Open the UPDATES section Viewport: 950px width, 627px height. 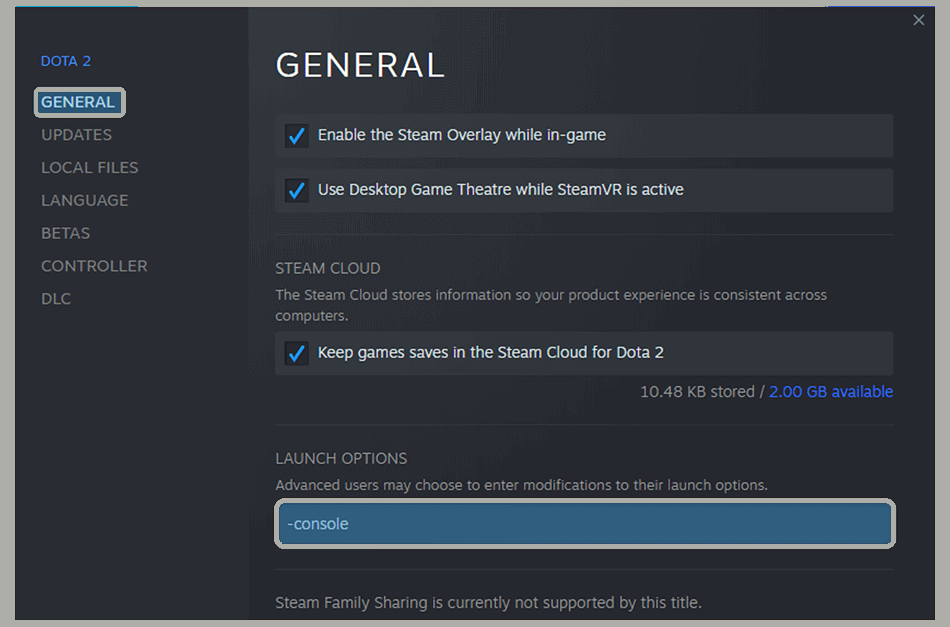click(x=76, y=135)
